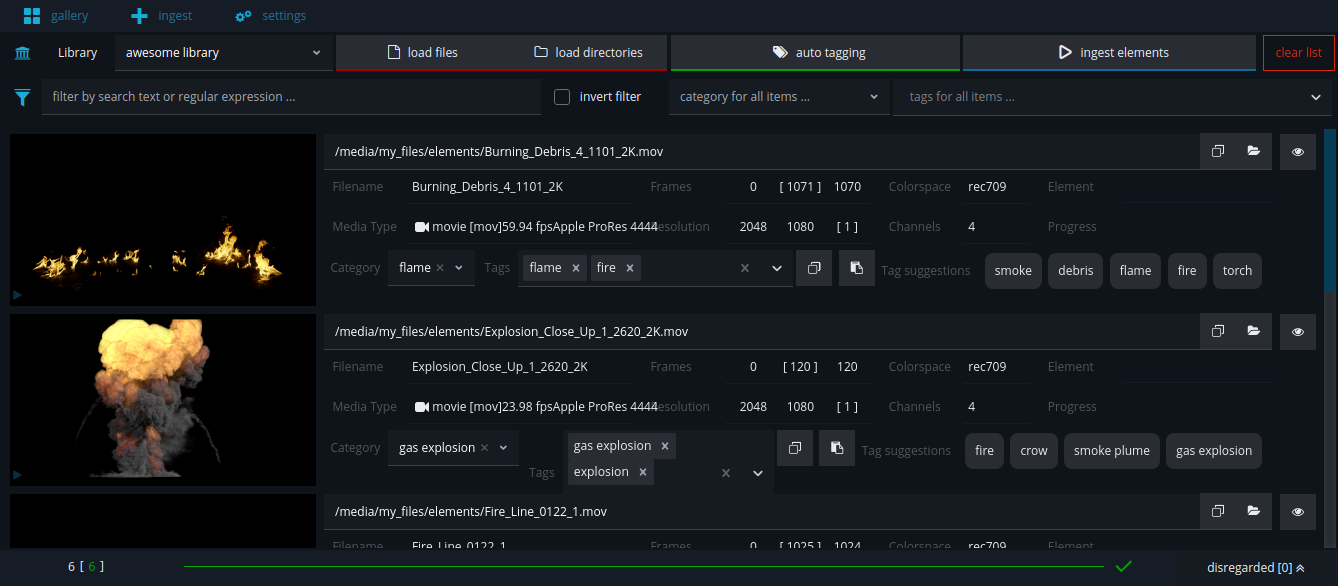Expand category for all items dropdown
This screenshot has height=586, width=1338.
778,97
